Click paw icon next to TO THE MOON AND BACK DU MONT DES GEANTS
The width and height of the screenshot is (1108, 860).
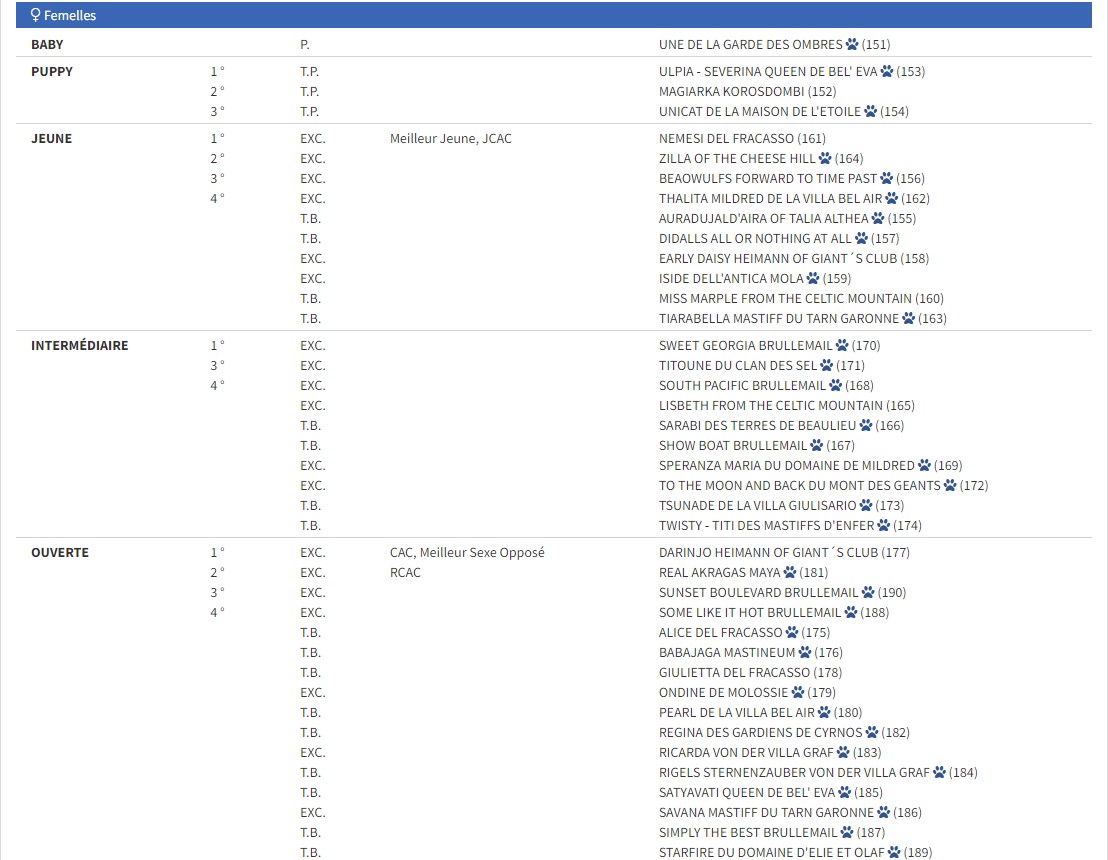pos(950,485)
